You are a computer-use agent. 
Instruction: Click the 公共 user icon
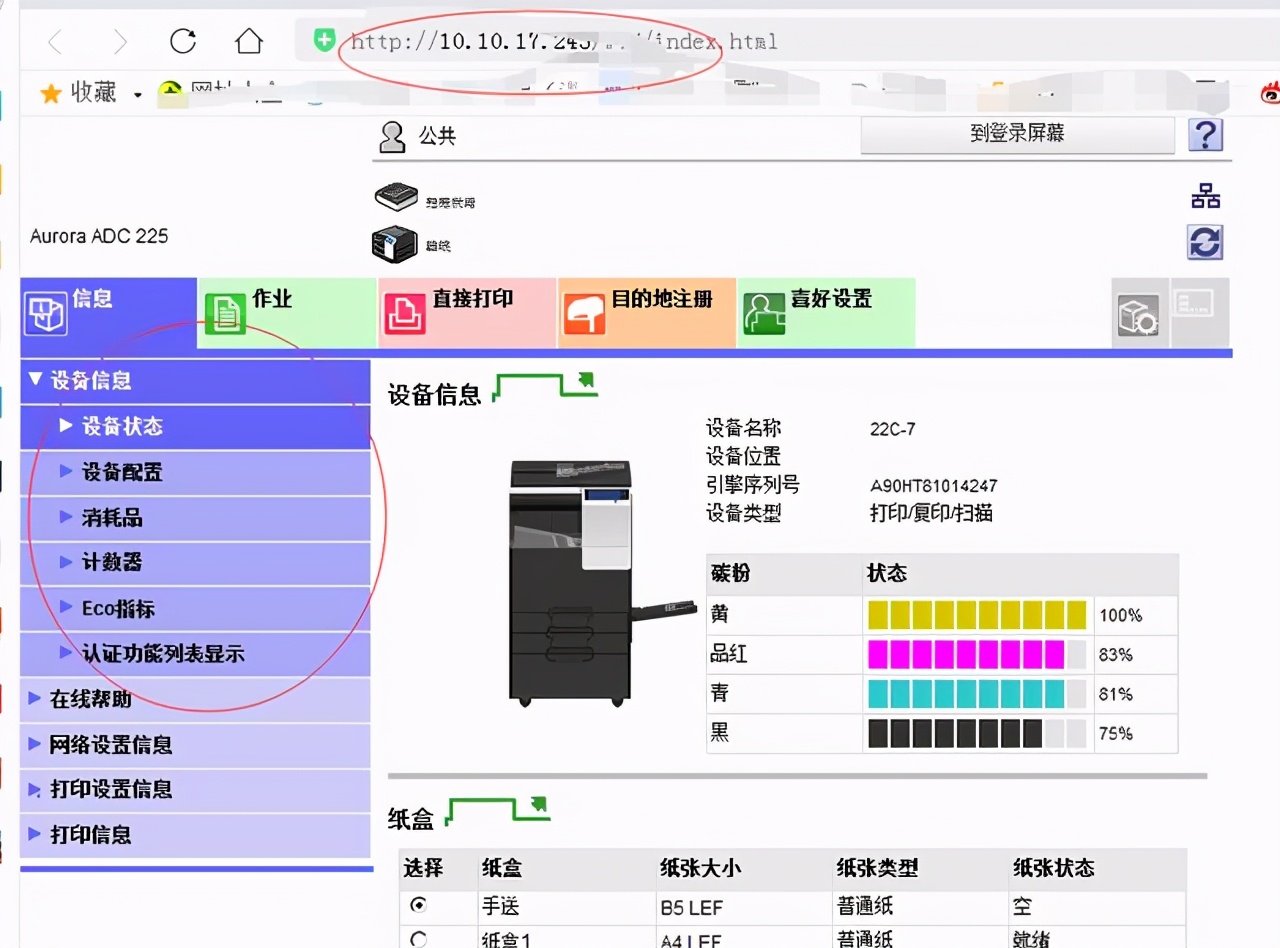(x=392, y=136)
